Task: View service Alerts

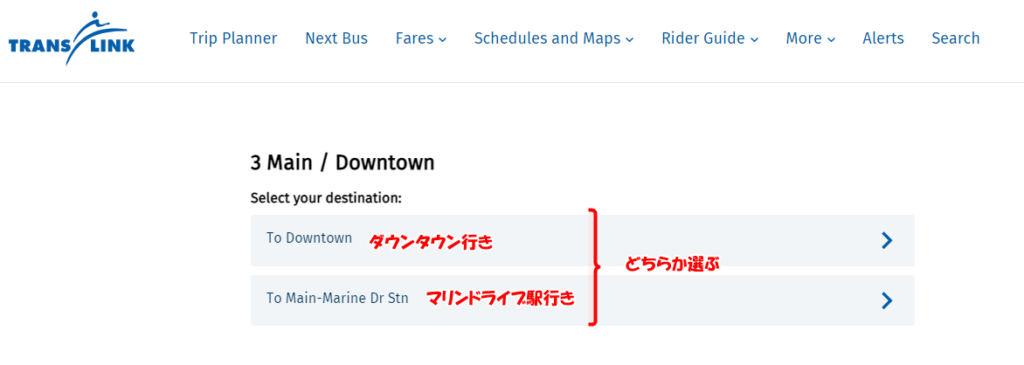Action: coord(883,39)
